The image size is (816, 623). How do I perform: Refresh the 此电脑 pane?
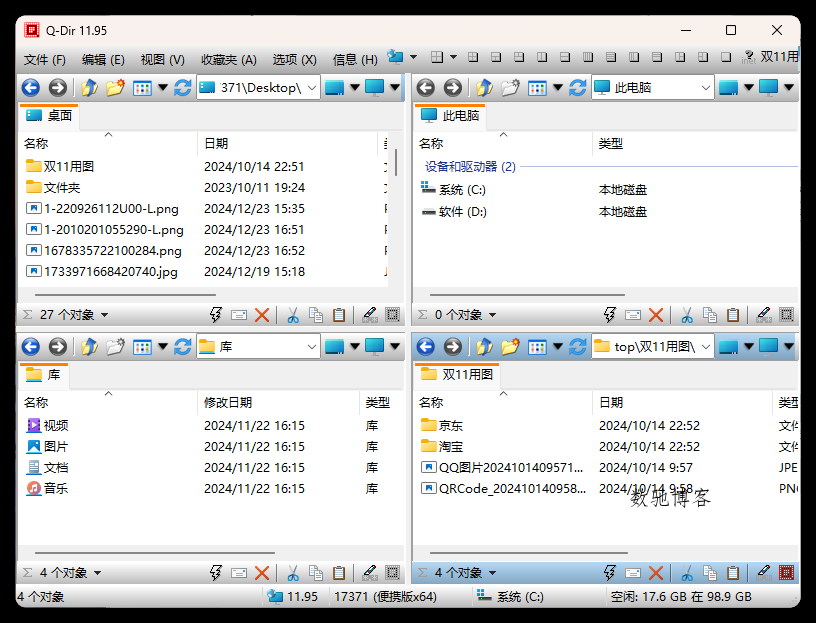click(x=577, y=87)
